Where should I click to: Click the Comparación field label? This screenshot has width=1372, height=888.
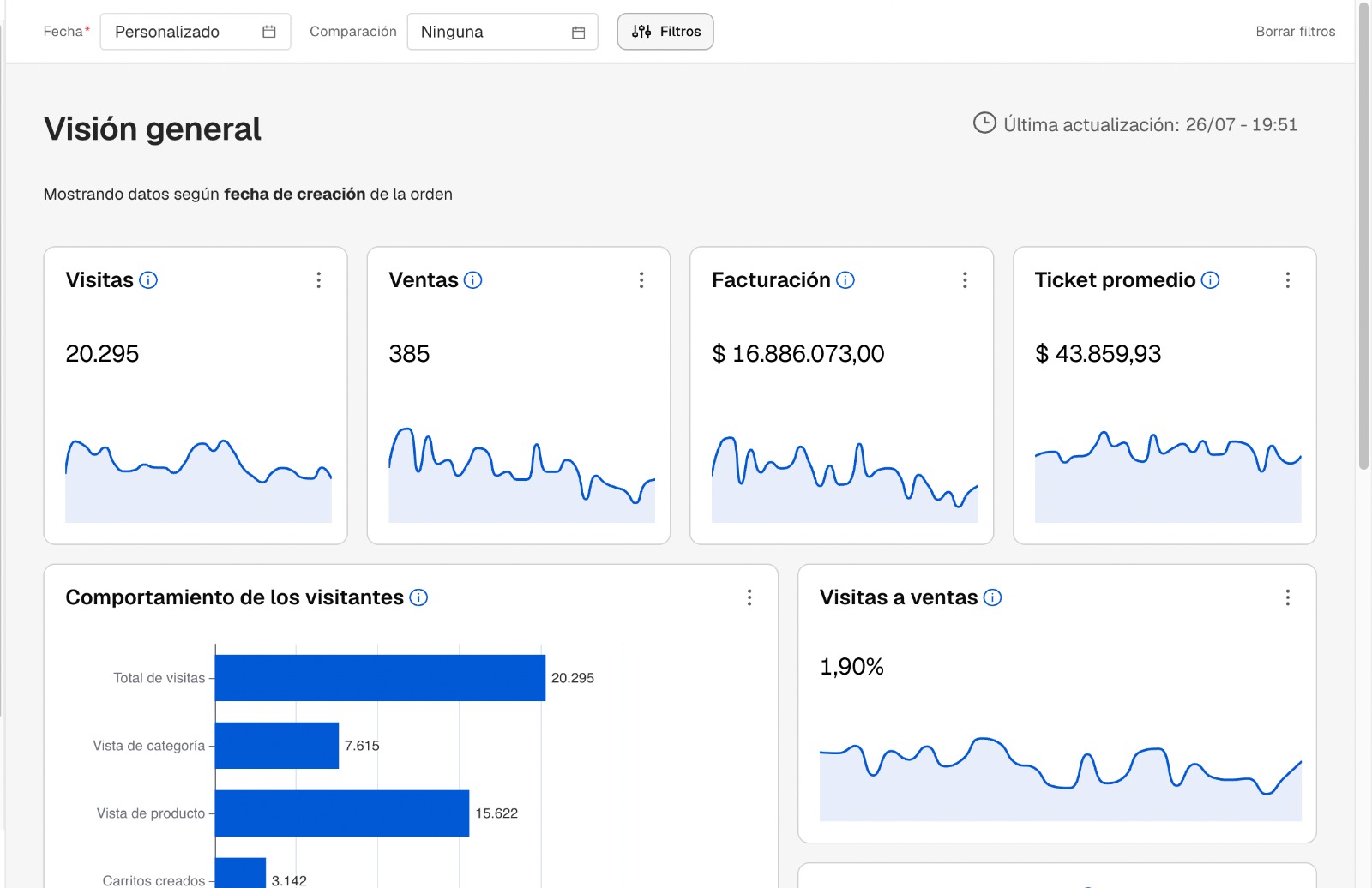coord(353,32)
